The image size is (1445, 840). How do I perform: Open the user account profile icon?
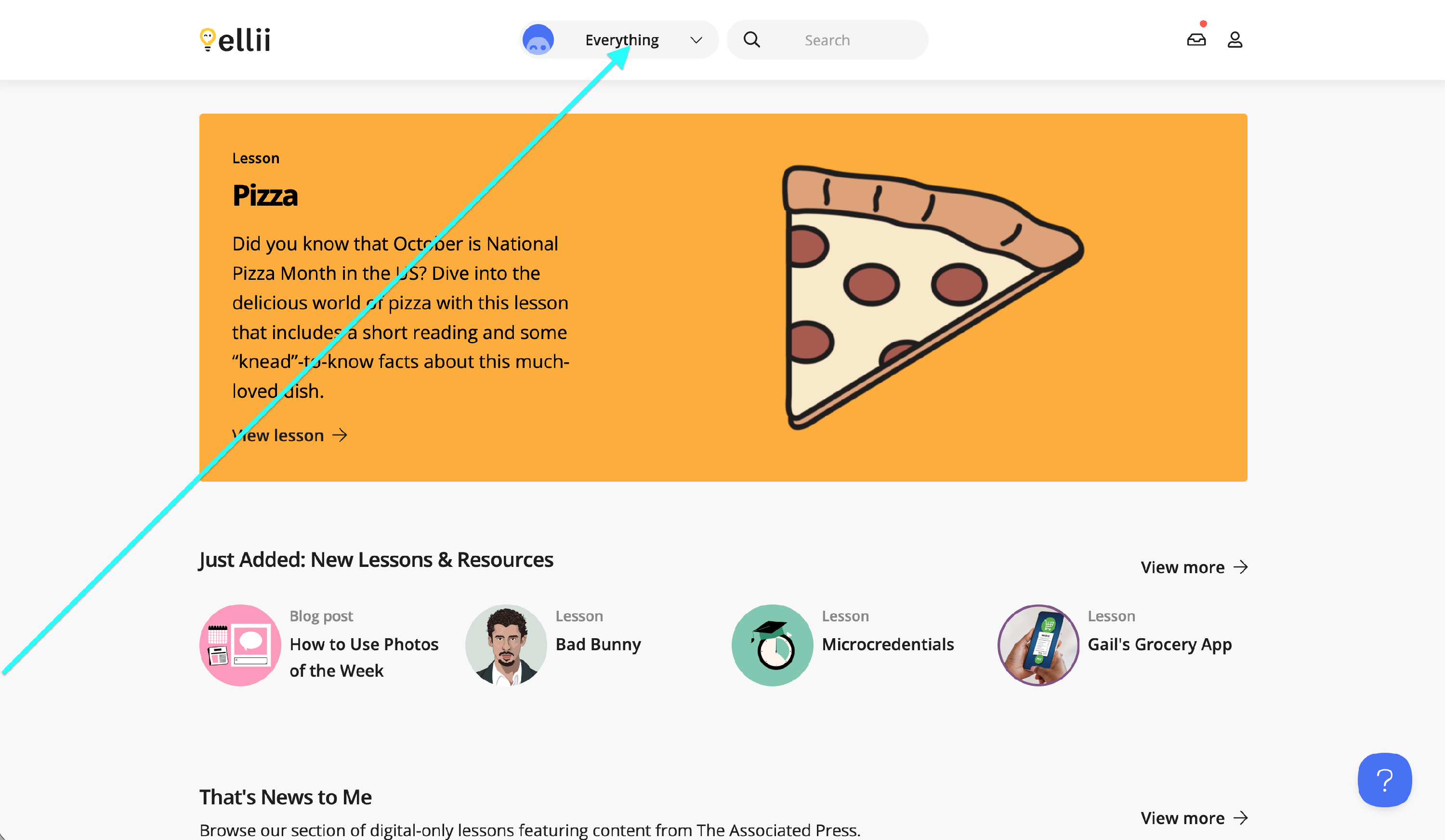point(1235,39)
